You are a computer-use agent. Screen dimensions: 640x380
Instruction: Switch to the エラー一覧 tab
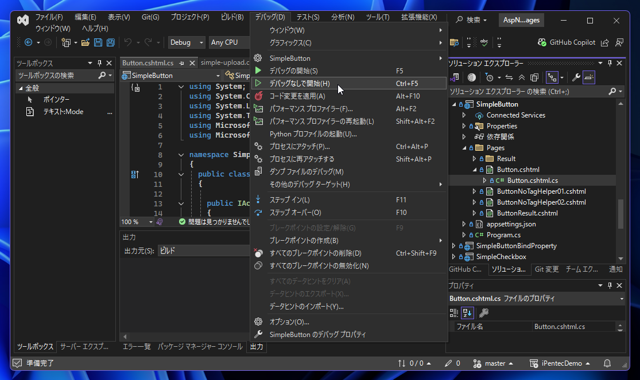coord(137,347)
